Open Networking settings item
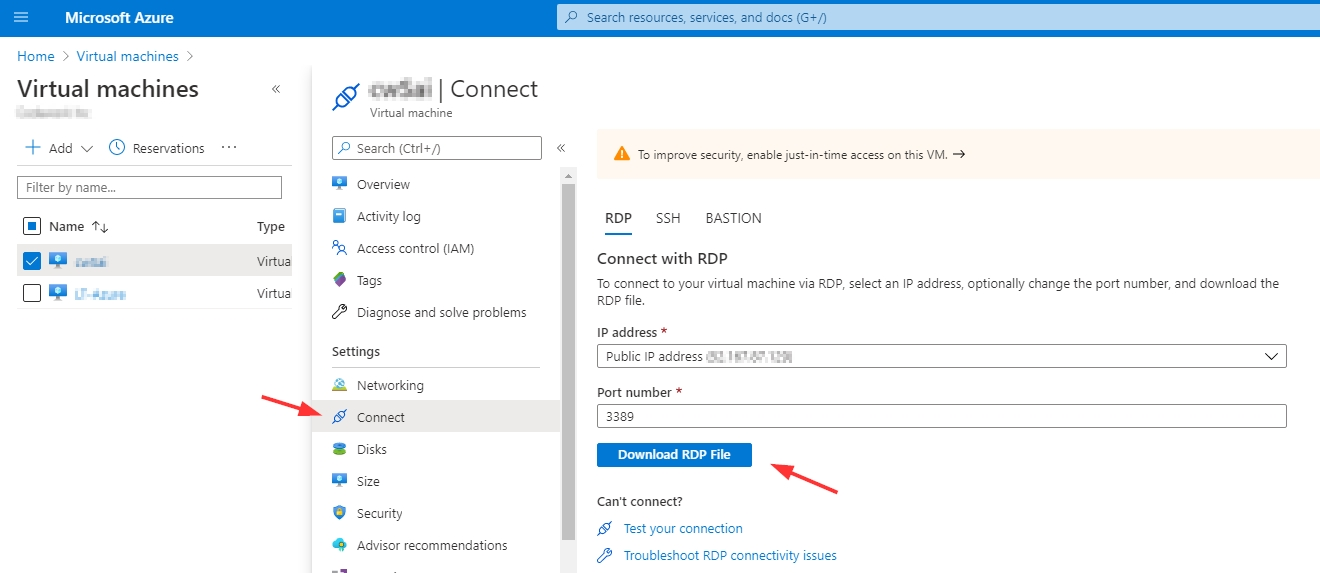Screen dimensions: 1320x573 pos(390,385)
